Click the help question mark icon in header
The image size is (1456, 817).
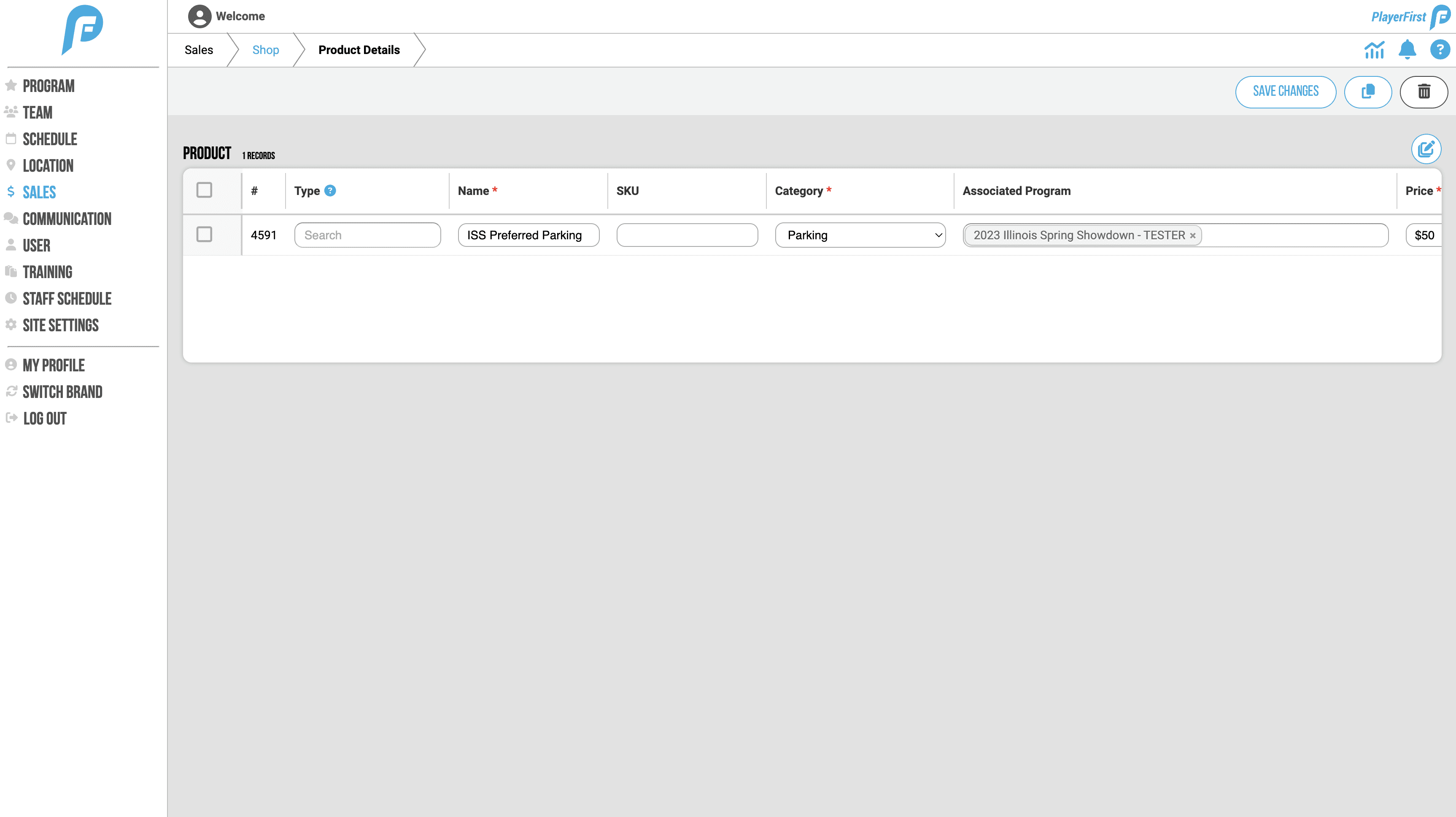point(1440,50)
